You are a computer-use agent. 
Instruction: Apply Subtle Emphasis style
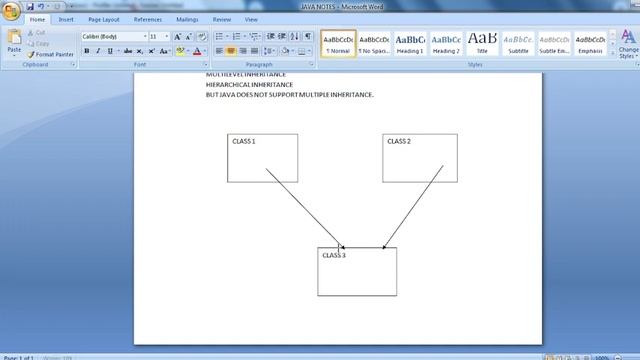(554, 43)
